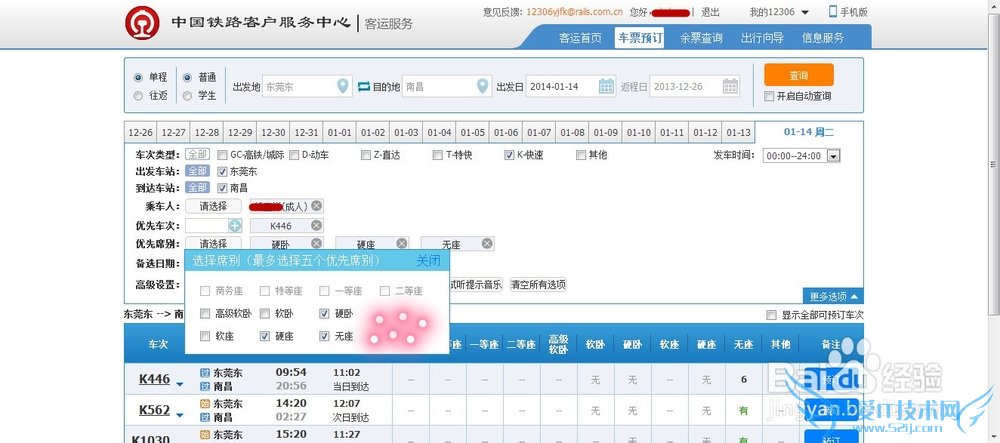This screenshot has height=443, width=1000.
Task: Select the 往返 round-trip radio button
Action: [x=138, y=96]
